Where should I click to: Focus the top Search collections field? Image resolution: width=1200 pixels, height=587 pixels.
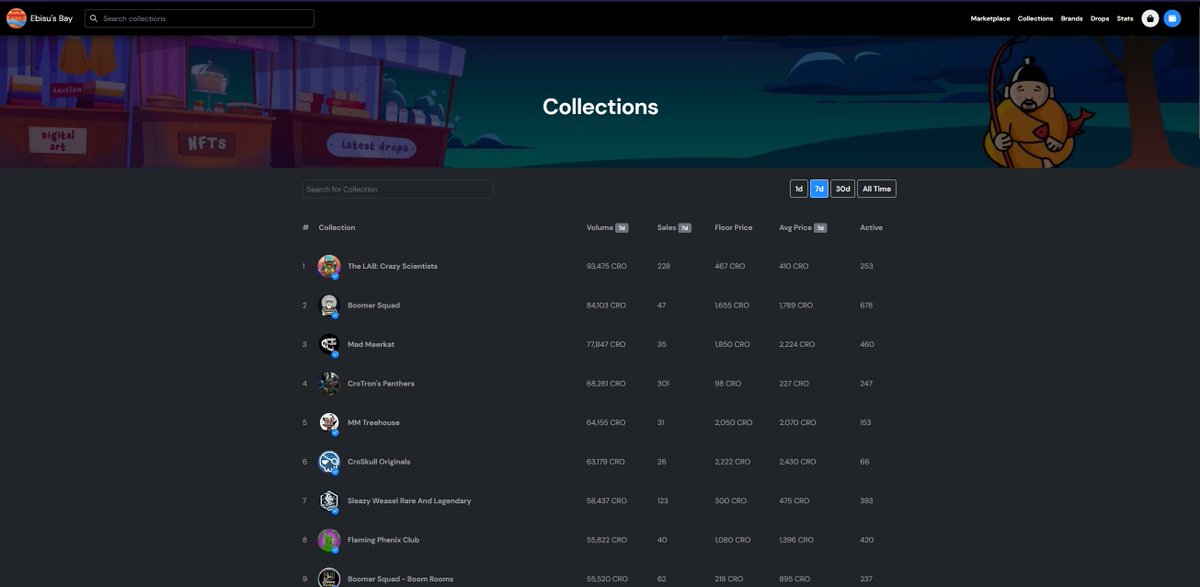point(199,18)
